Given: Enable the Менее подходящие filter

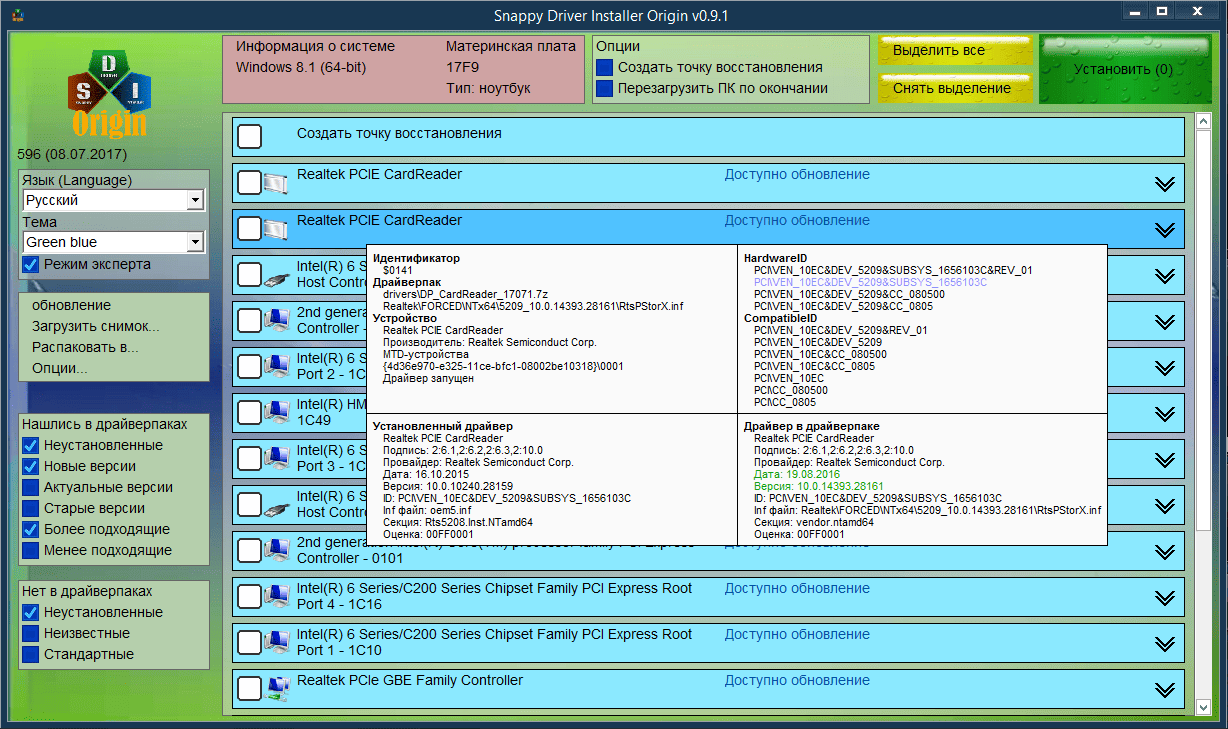Looking at the screenshot, I should pyautogui.click(x=30, y=550).
